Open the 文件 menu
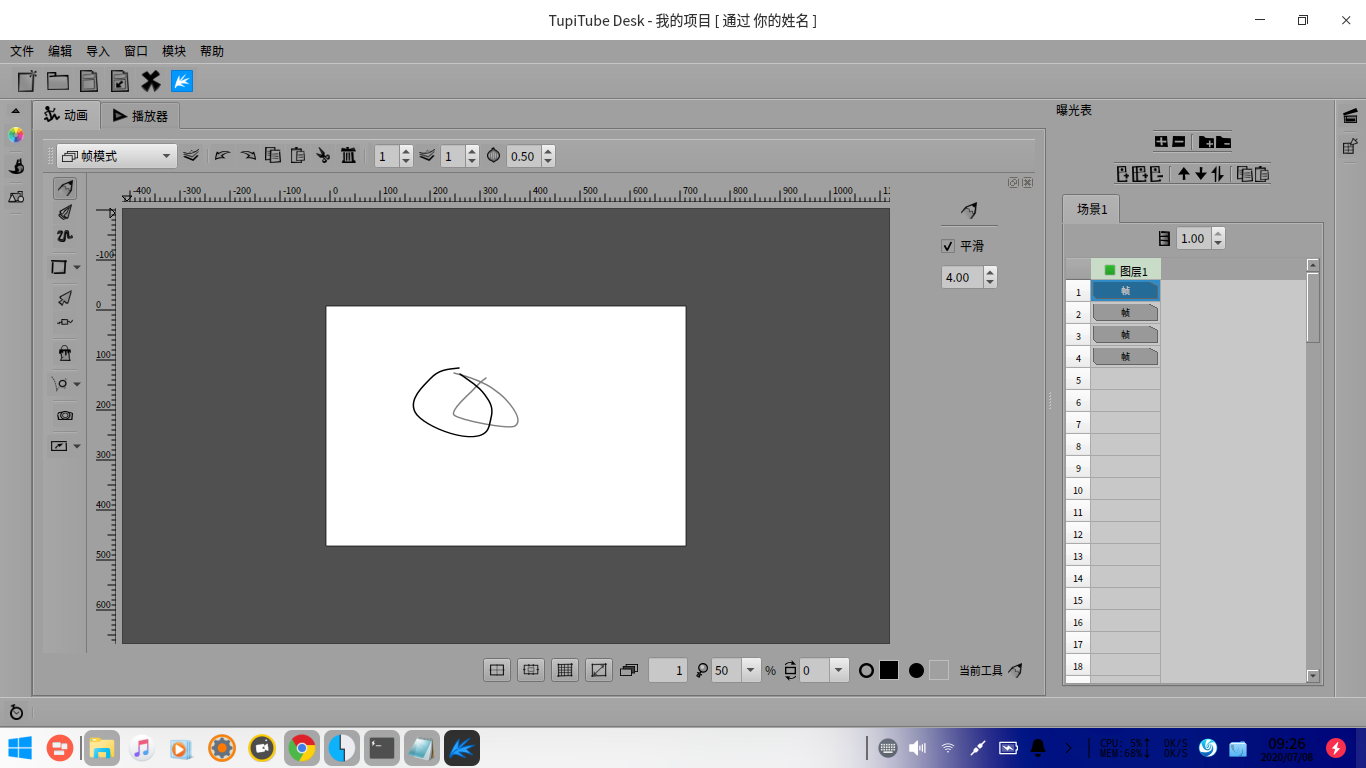 (22, 51)
